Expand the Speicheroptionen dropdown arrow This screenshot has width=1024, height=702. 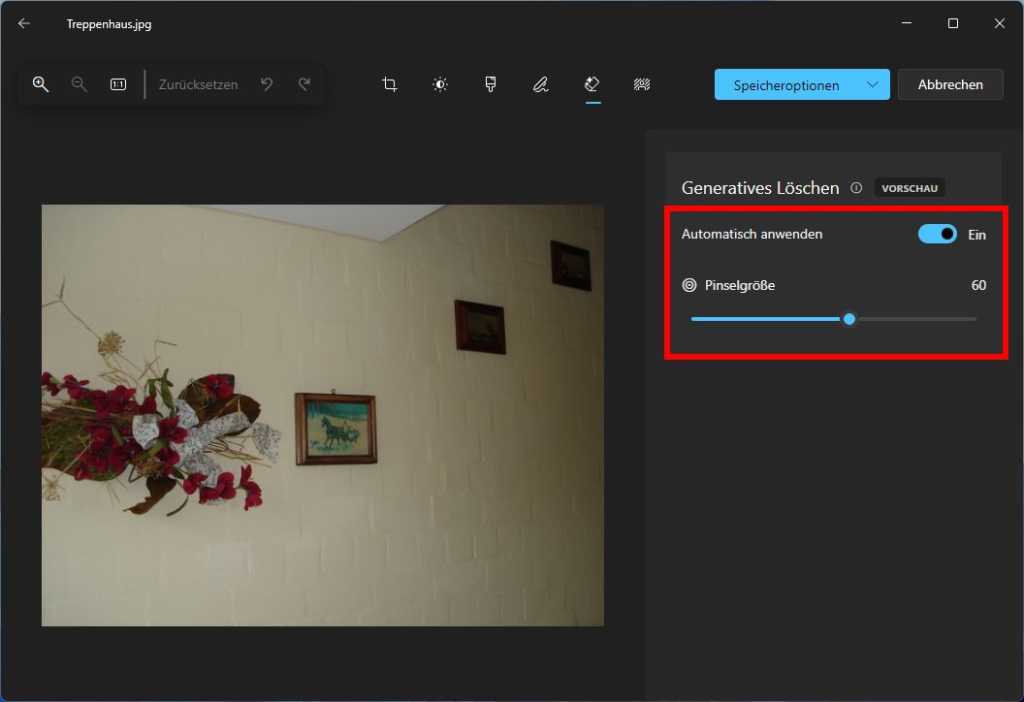pyautogui.click(x=871, y=84)
